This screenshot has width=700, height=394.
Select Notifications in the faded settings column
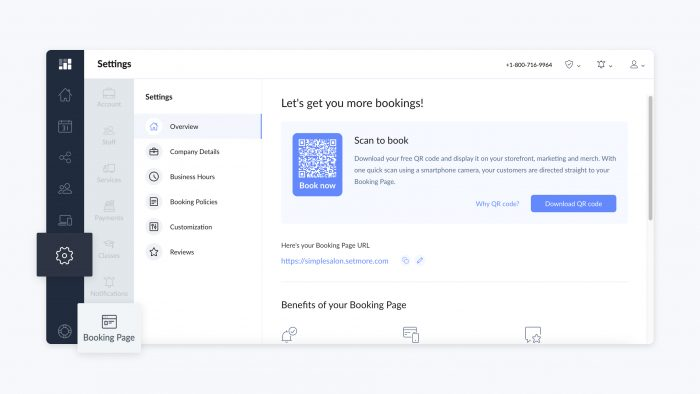(109, 287)
